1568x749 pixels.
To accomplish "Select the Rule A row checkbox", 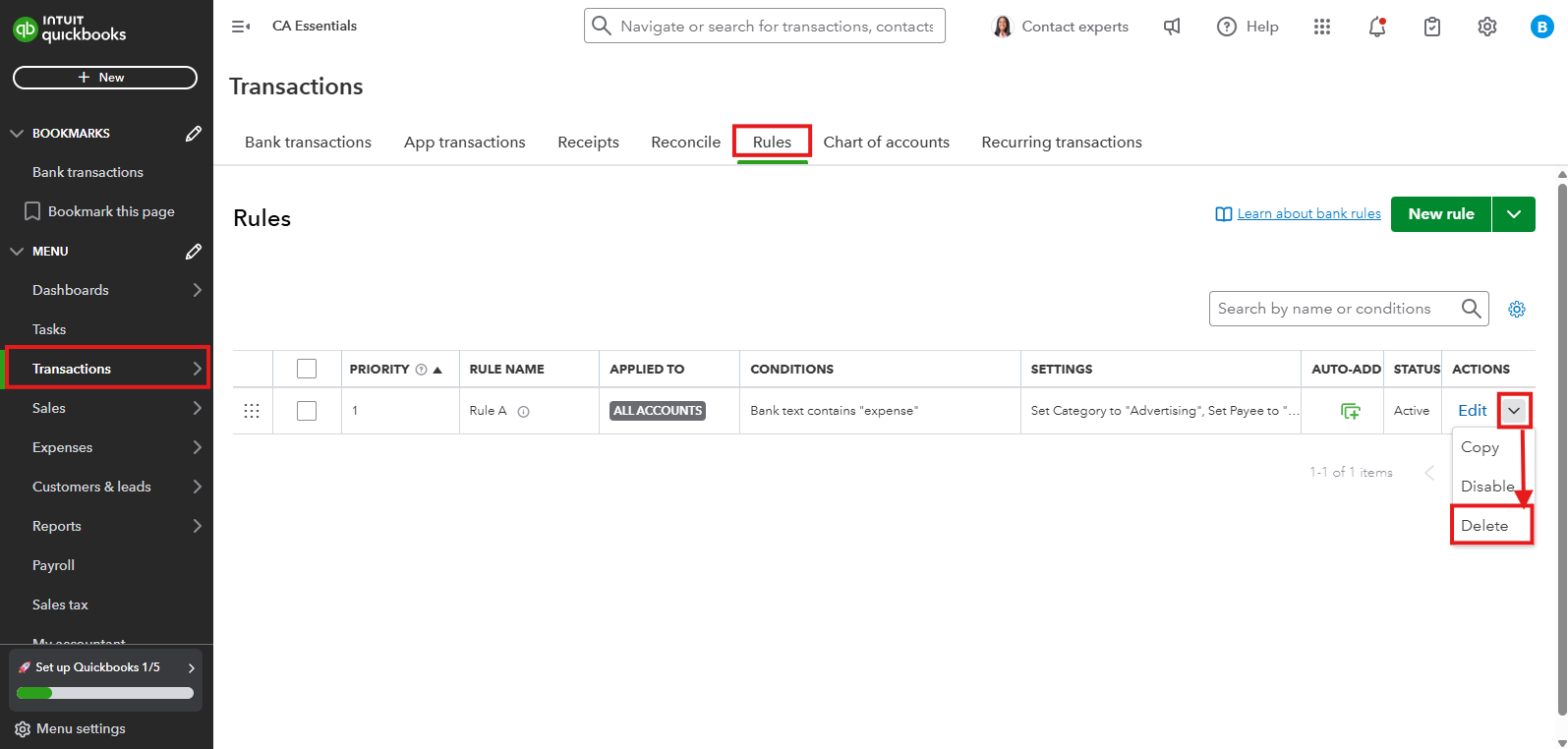I will tap(307, 411).
